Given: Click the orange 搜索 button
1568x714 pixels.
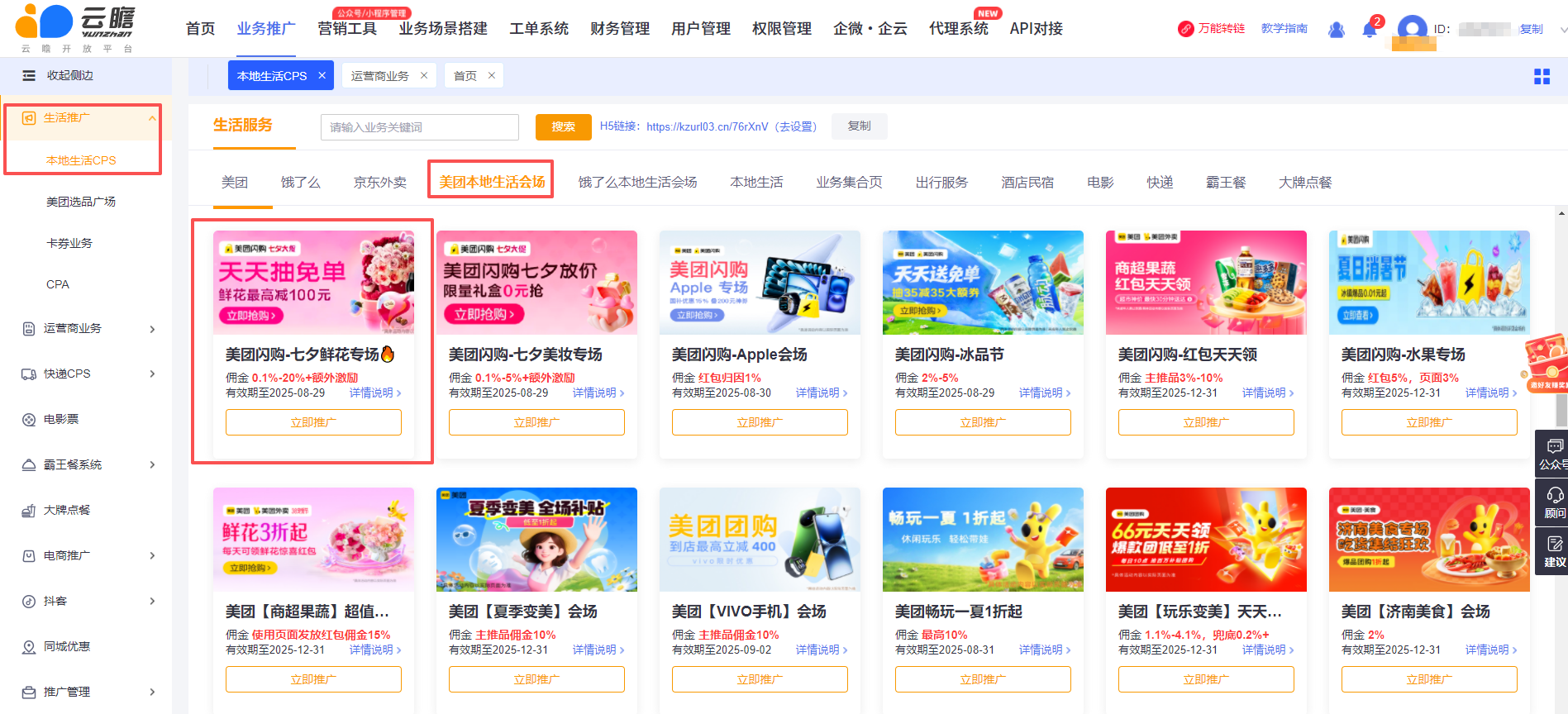Looking at the screenshot, I should click(x=564, y=127).
